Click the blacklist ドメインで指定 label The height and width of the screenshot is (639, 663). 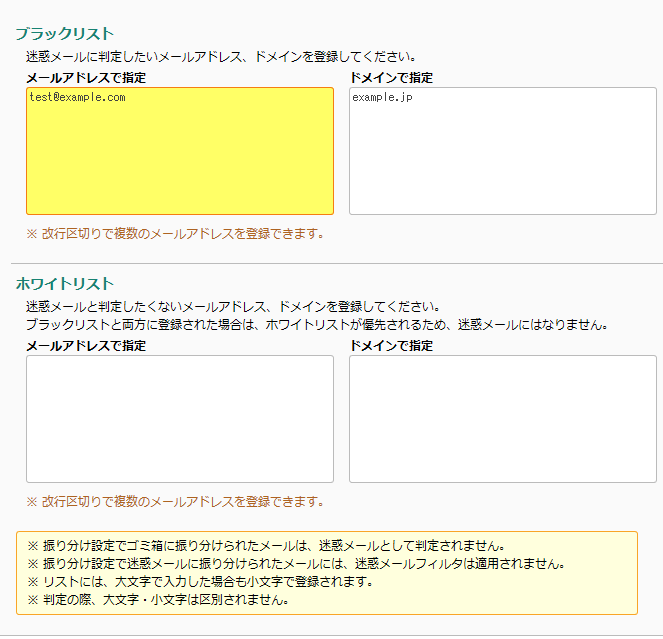point(391,78)
